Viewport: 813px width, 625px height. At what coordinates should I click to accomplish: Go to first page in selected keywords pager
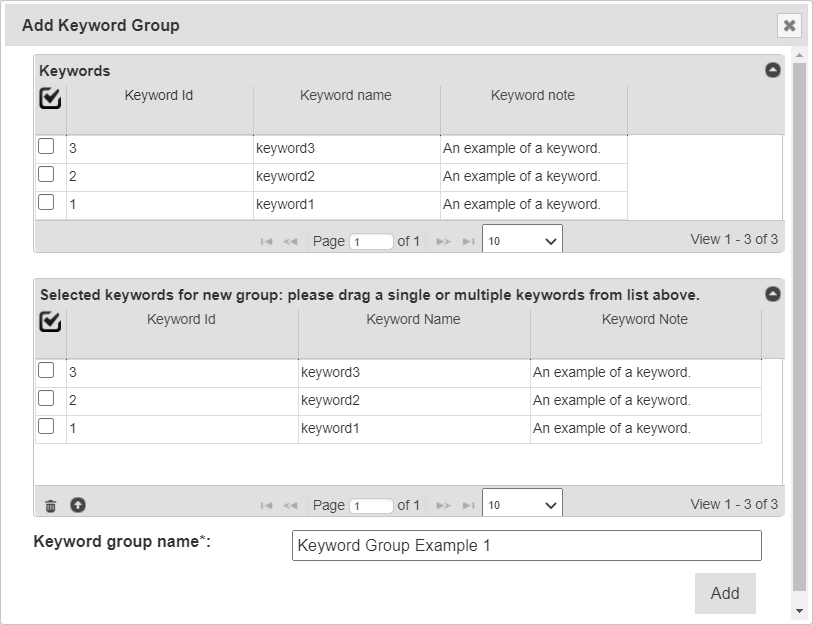[x=266, y=505]
